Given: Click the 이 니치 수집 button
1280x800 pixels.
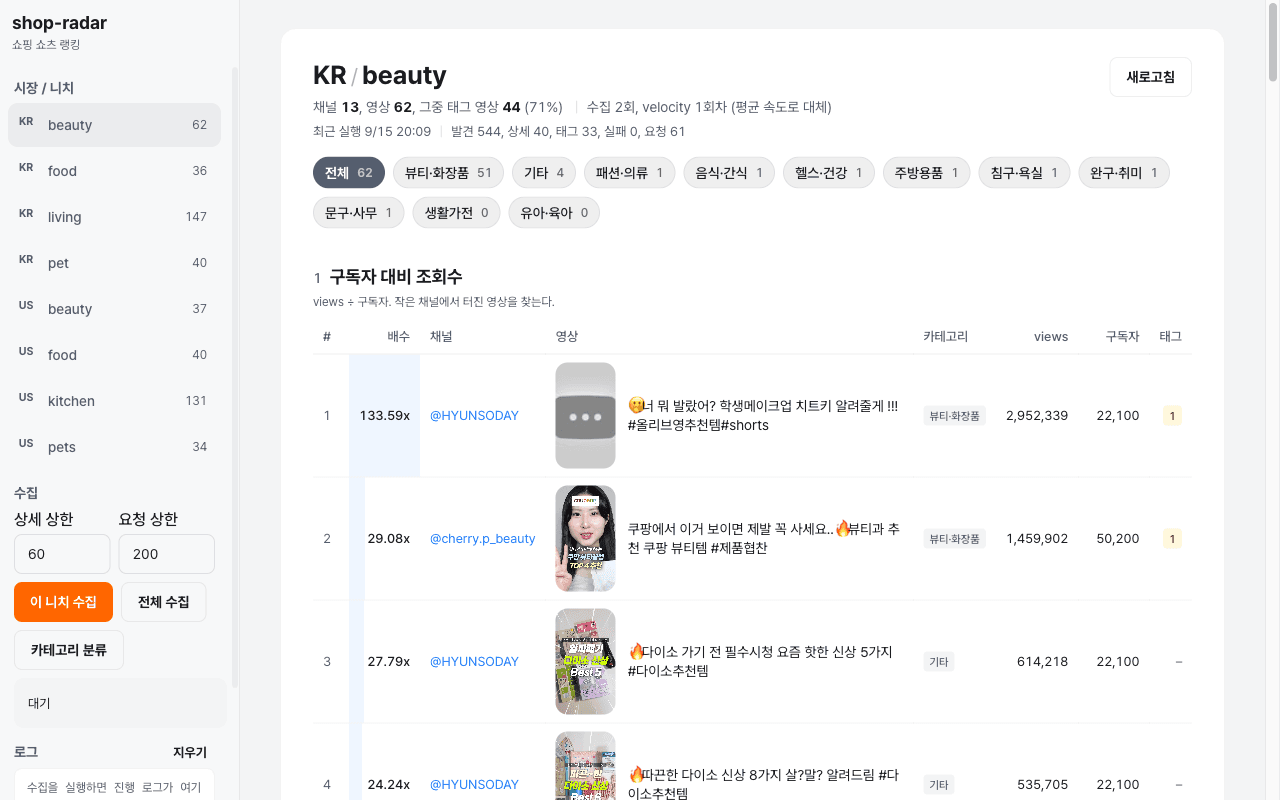Looking at the screenshot, I should click(x=64, y=602).
